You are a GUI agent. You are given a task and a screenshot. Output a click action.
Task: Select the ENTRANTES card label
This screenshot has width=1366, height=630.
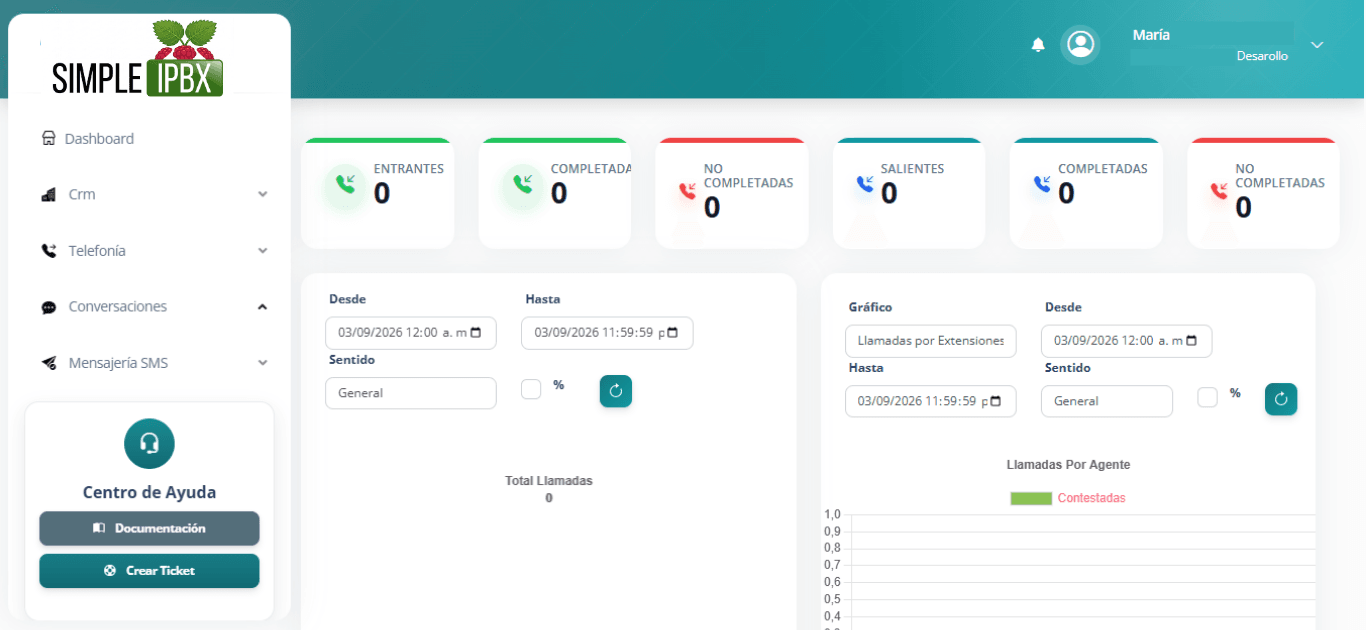(x=409, y=169)
